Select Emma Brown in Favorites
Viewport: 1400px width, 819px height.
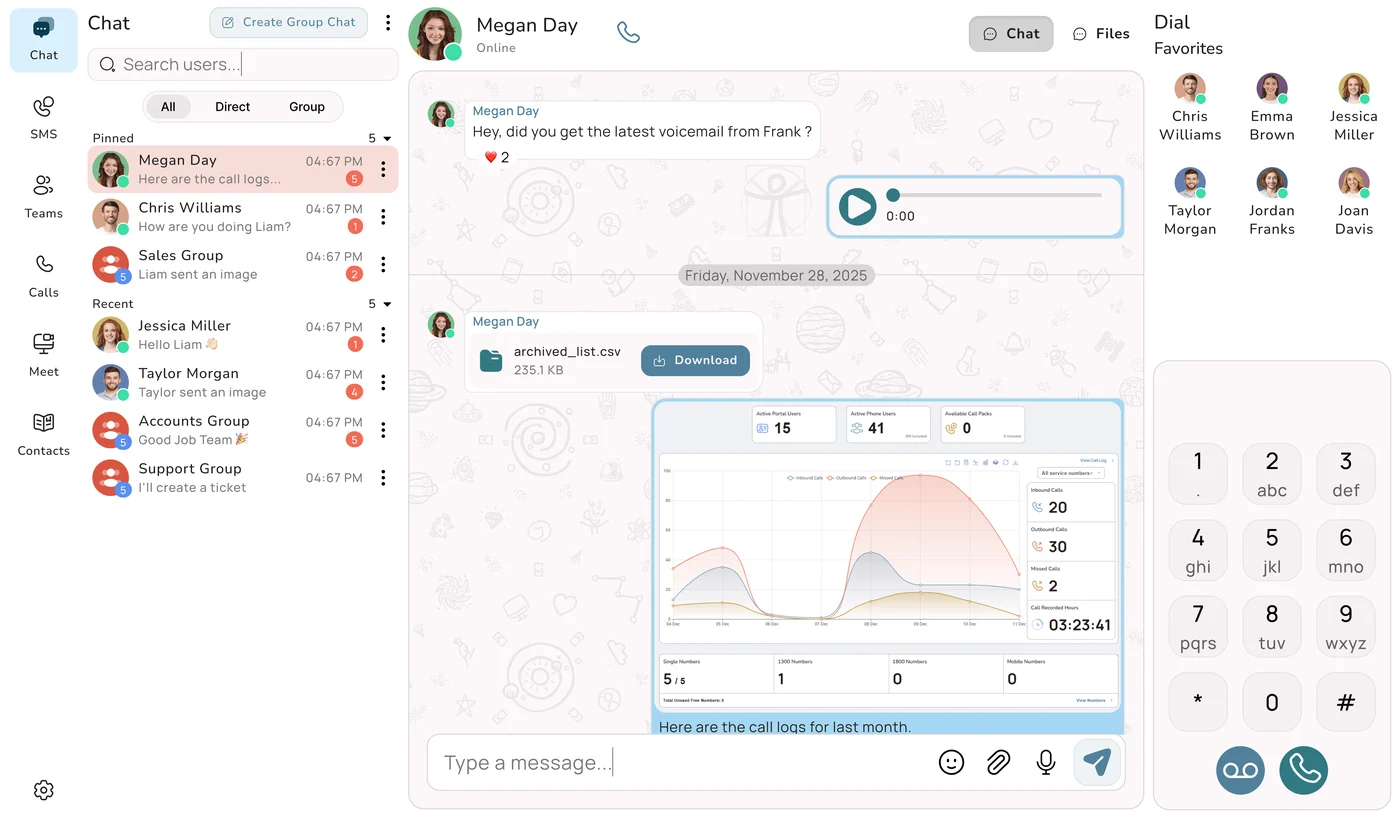(x=1271, y=107)
